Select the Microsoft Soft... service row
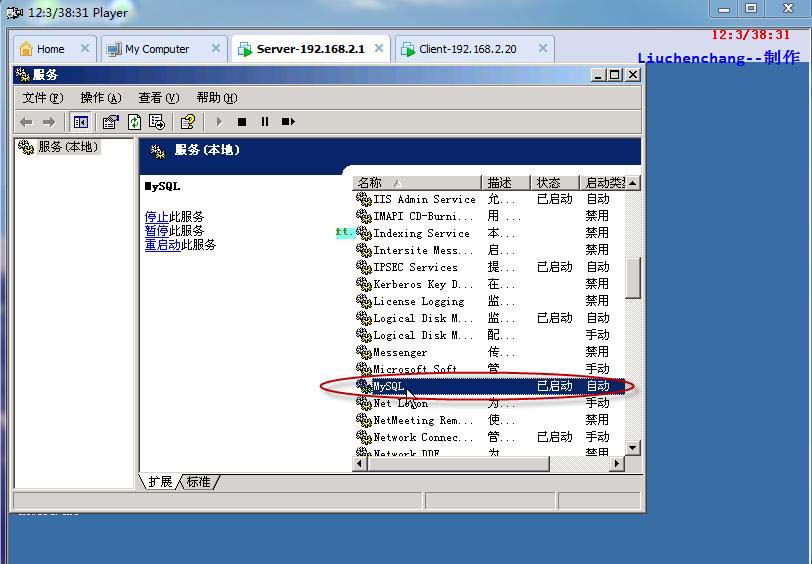812x564 pixels. click(489, 369)
